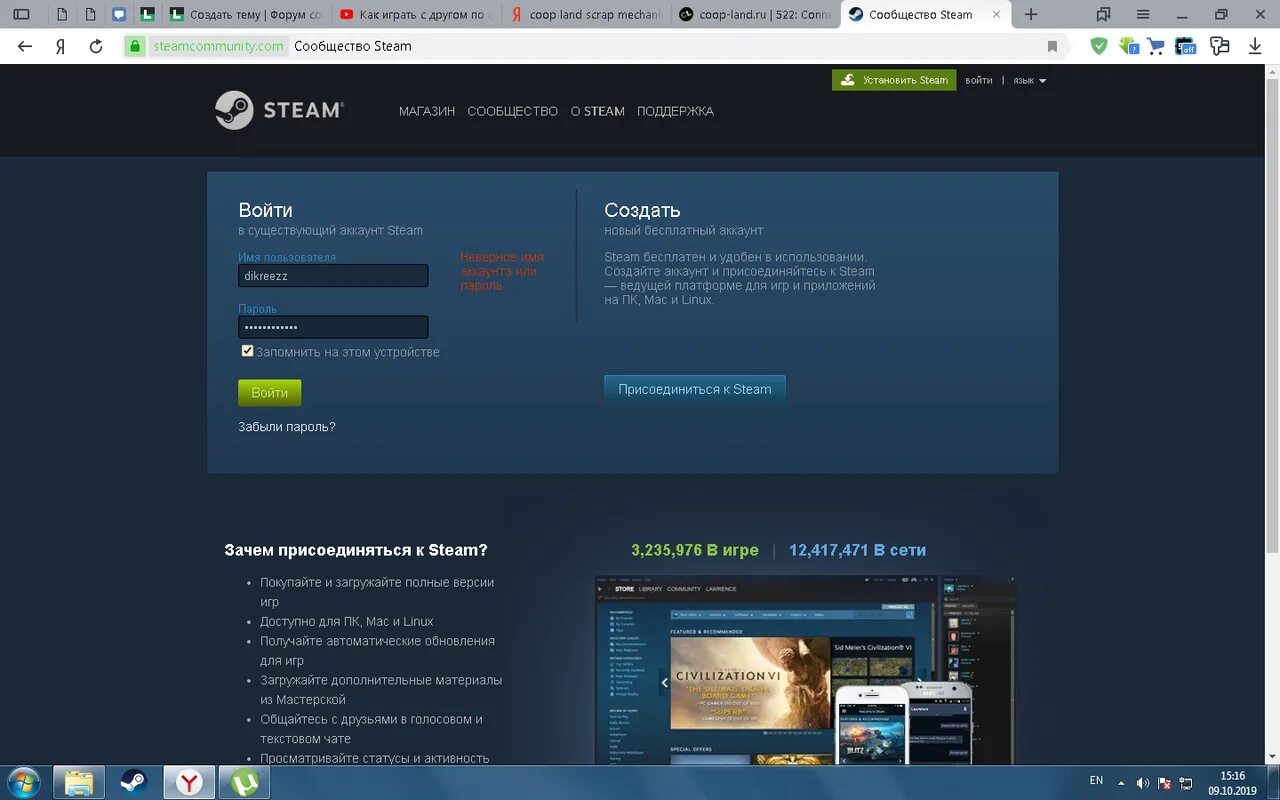1280x800 pixels.
Task: Click the Доступно для ПК, Mac и Linux text
Action: click(347, 621)
